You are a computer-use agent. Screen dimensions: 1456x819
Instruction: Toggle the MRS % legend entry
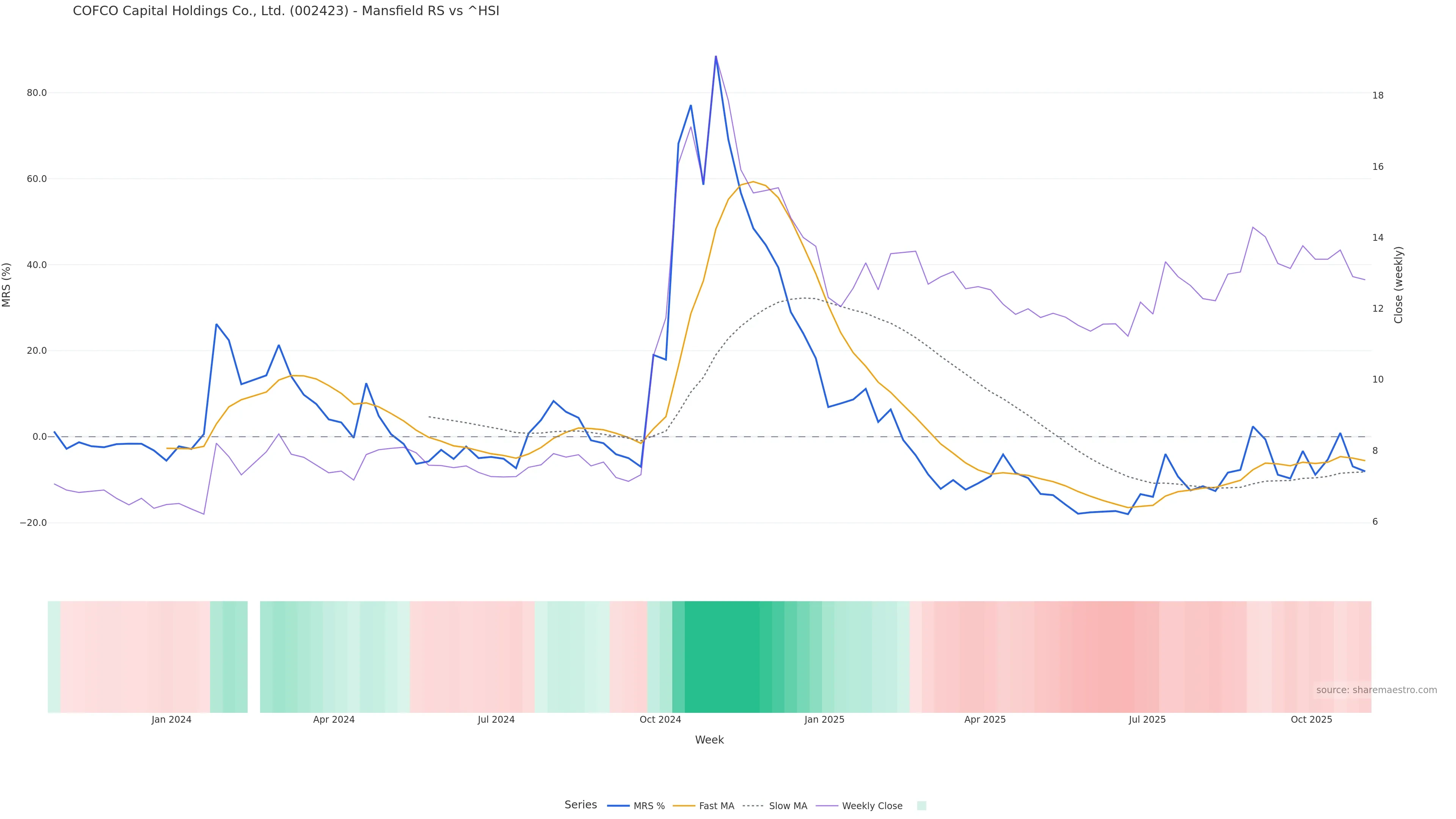click(x=649, y=806)
